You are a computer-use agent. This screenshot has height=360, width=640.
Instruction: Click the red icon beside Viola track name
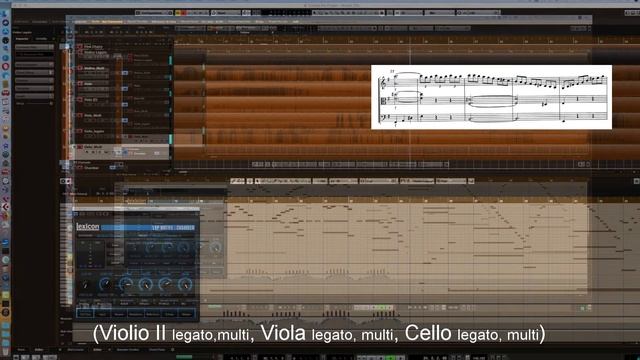pyautogui.click(x=80, y=84)
